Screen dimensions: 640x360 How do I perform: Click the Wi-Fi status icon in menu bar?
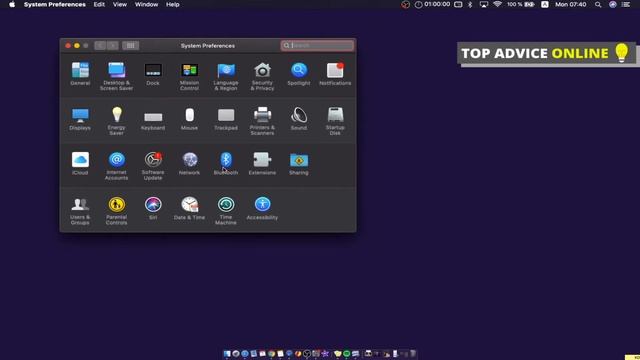click(x=497, y=4)
